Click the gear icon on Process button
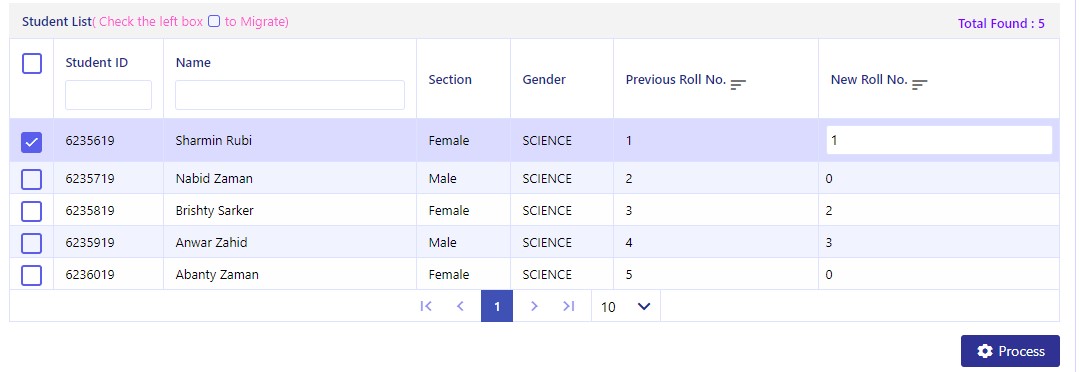Image resolution: width=1079 pixels, height=372 pixels. [985, 351]
